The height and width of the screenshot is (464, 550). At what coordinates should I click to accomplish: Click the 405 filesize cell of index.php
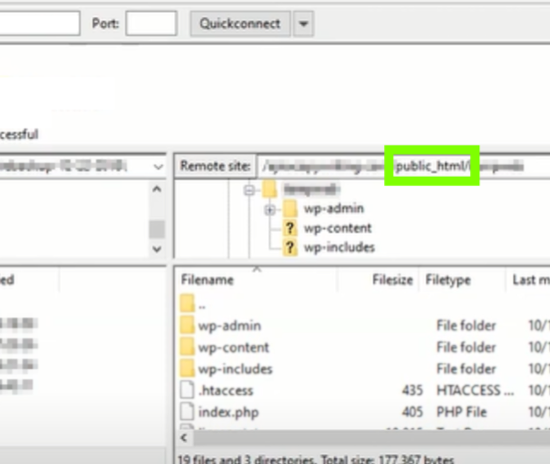412,412
